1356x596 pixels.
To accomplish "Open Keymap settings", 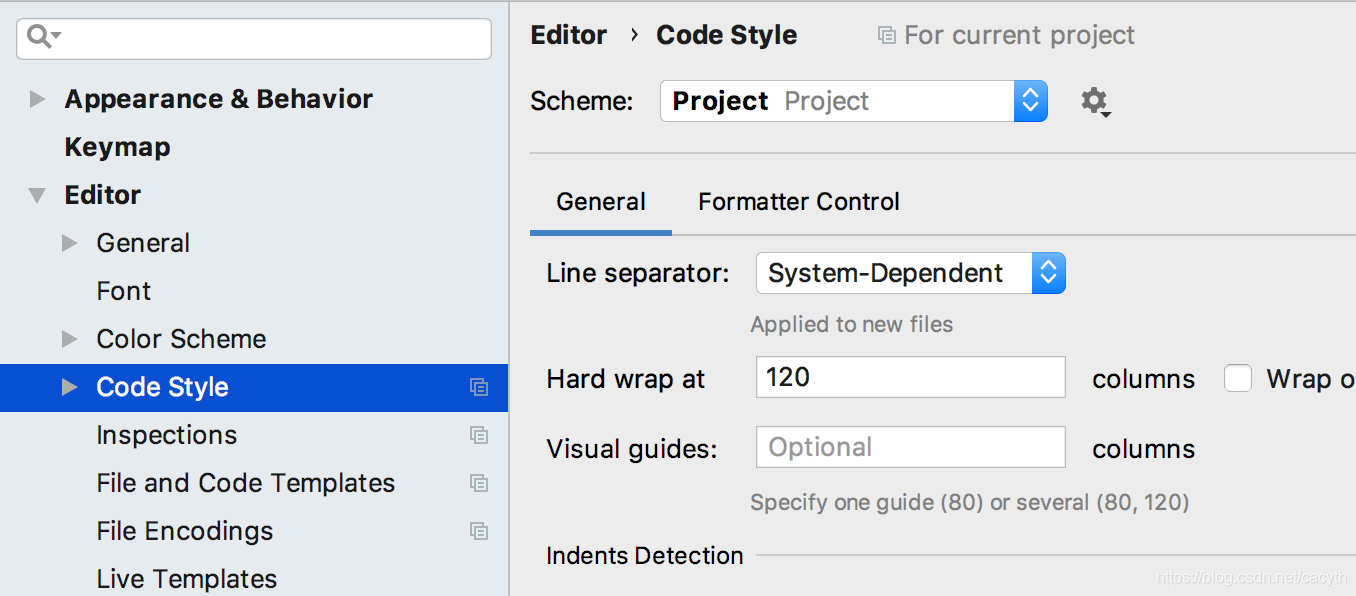I will click(117, 147).
